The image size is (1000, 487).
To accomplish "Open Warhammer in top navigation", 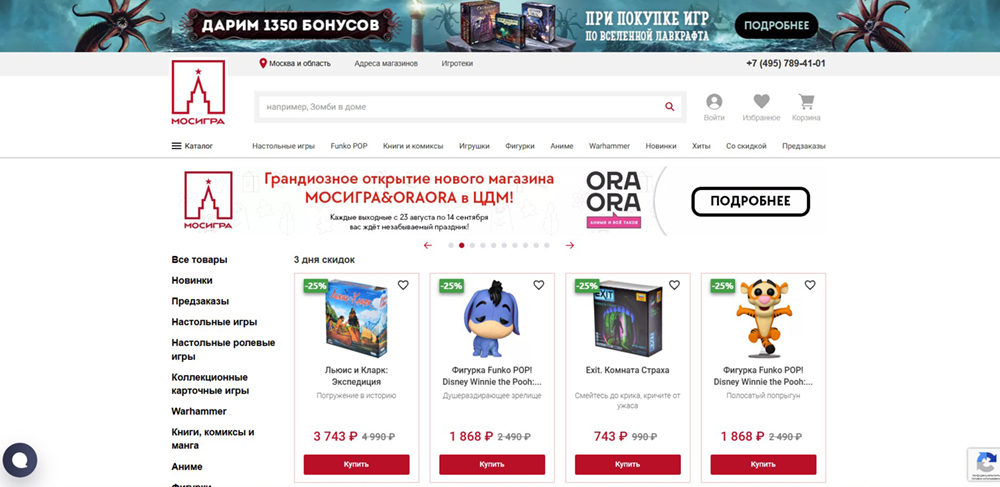I will click(x=609, y=146).
